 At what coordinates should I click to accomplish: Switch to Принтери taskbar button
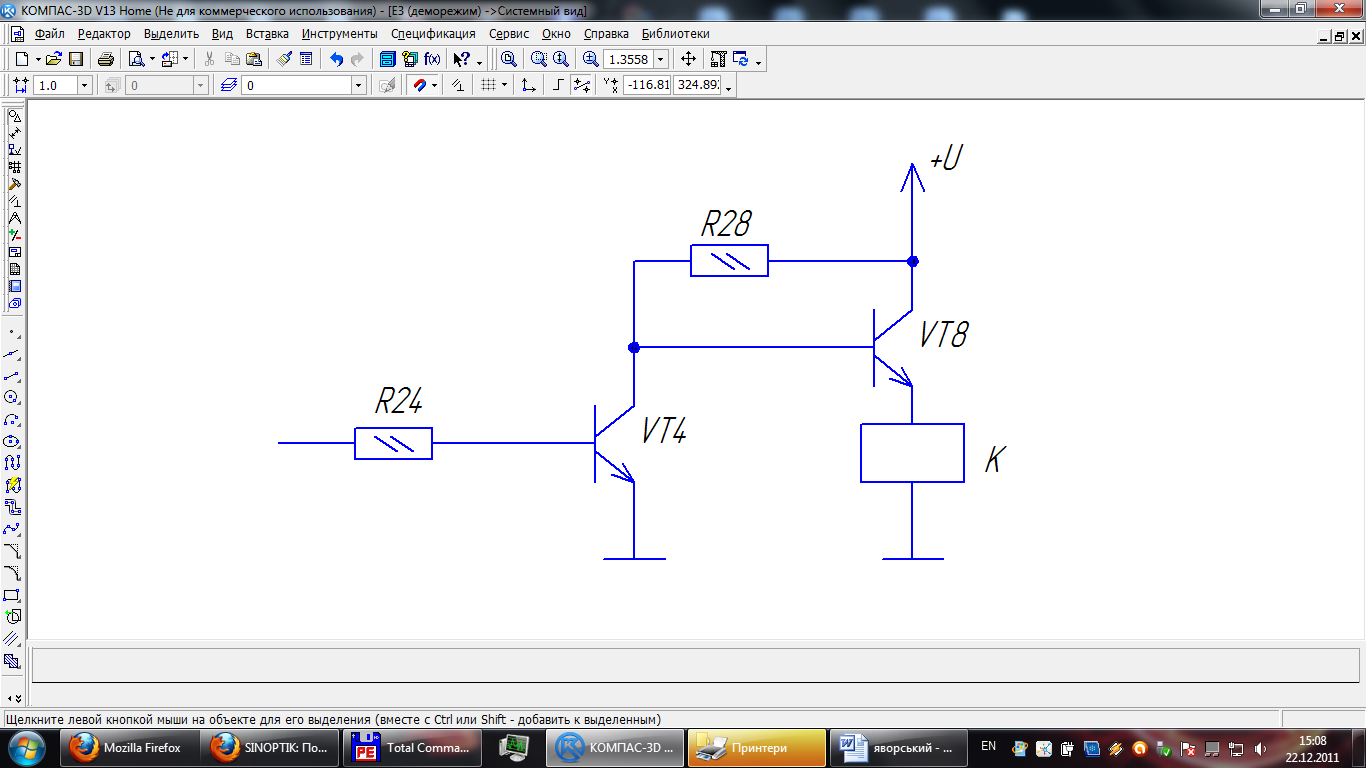tap(757, 747)
